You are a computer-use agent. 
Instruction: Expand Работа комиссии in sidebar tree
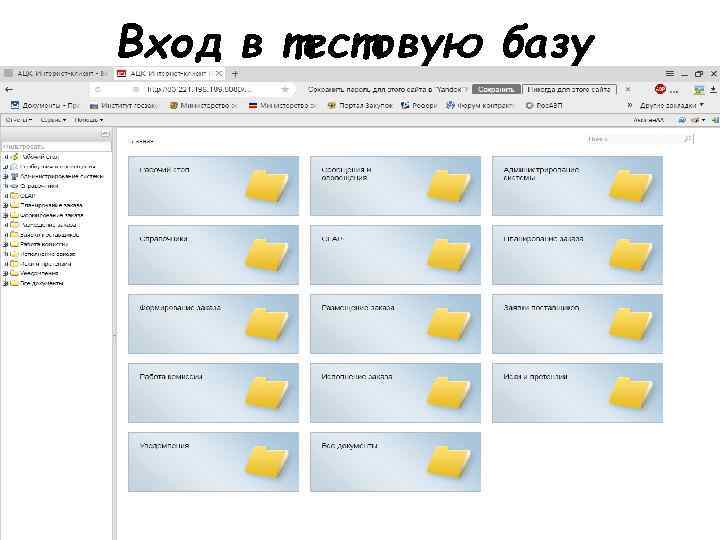[6, 244]
